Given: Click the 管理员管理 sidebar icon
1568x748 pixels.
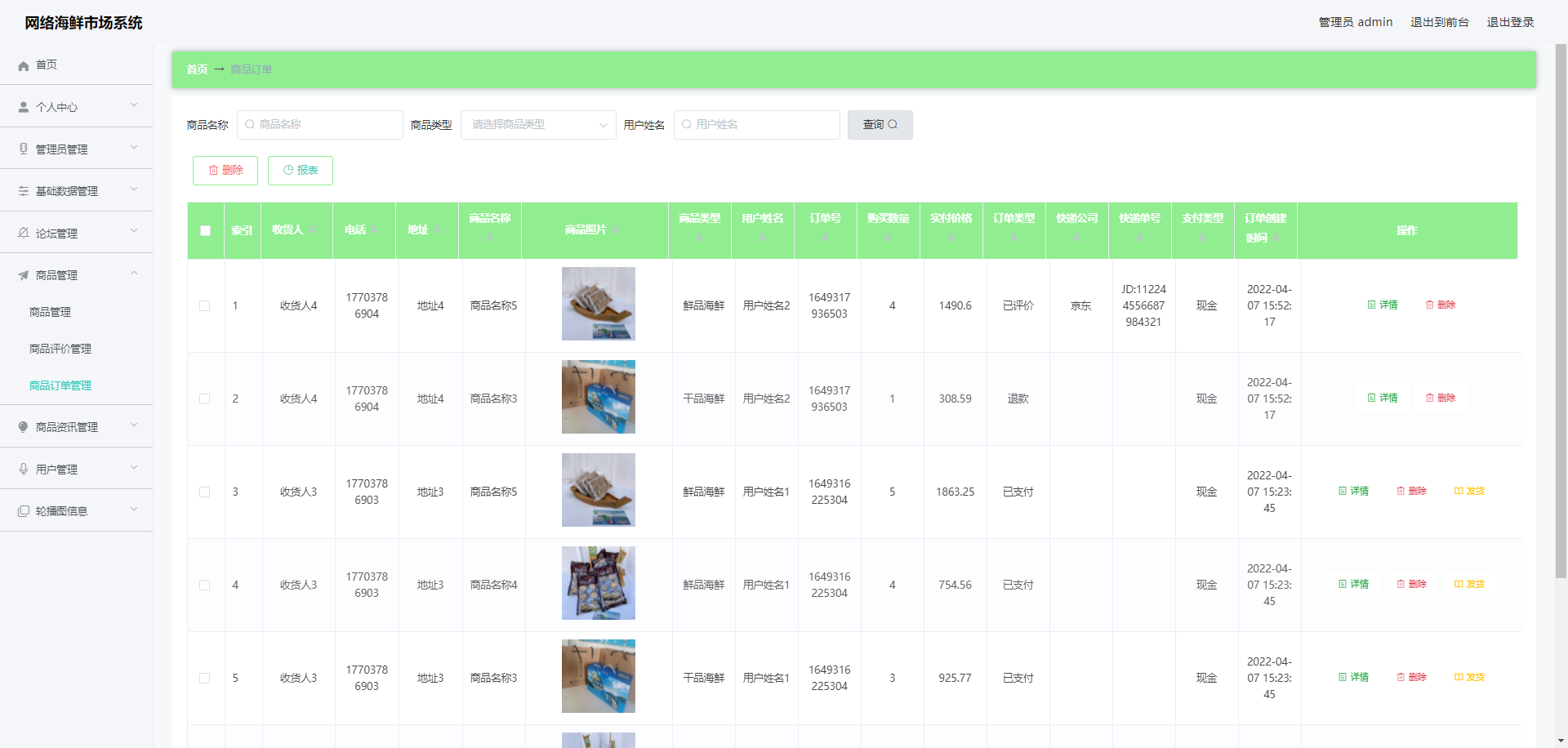Looking at the screenshot, I should pyautogui.click(x=24, y=149).
